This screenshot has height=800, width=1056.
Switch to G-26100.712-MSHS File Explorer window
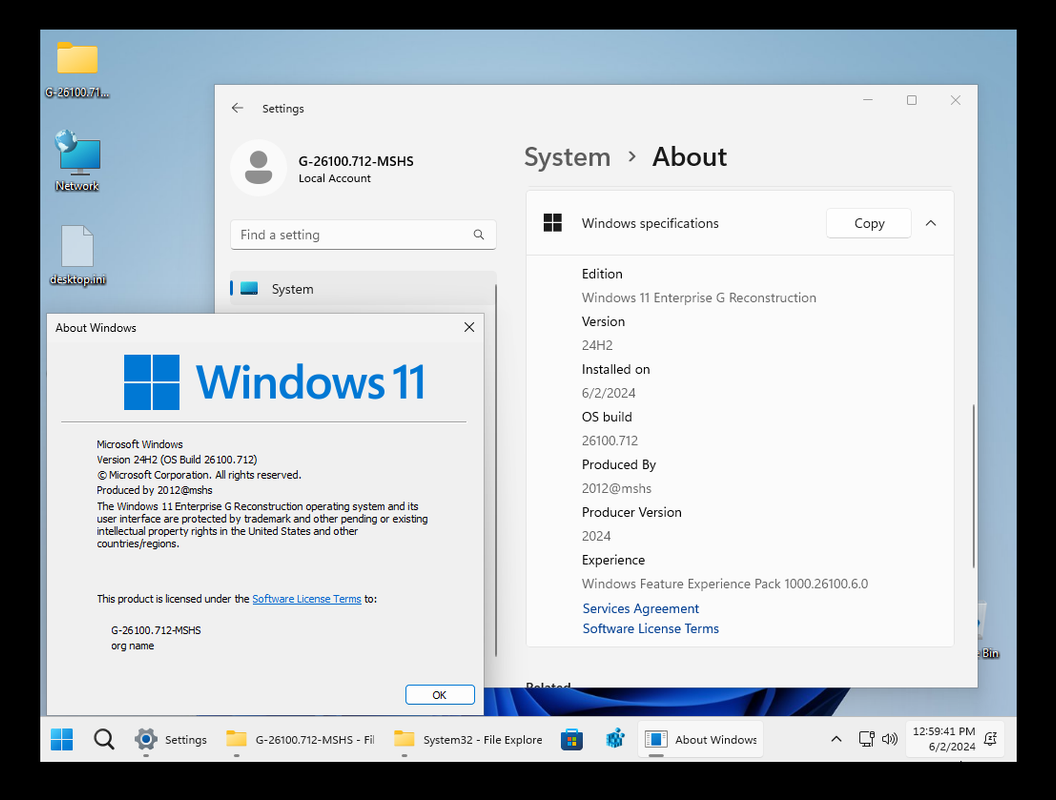pyautogui.click(x=300, y=739)
